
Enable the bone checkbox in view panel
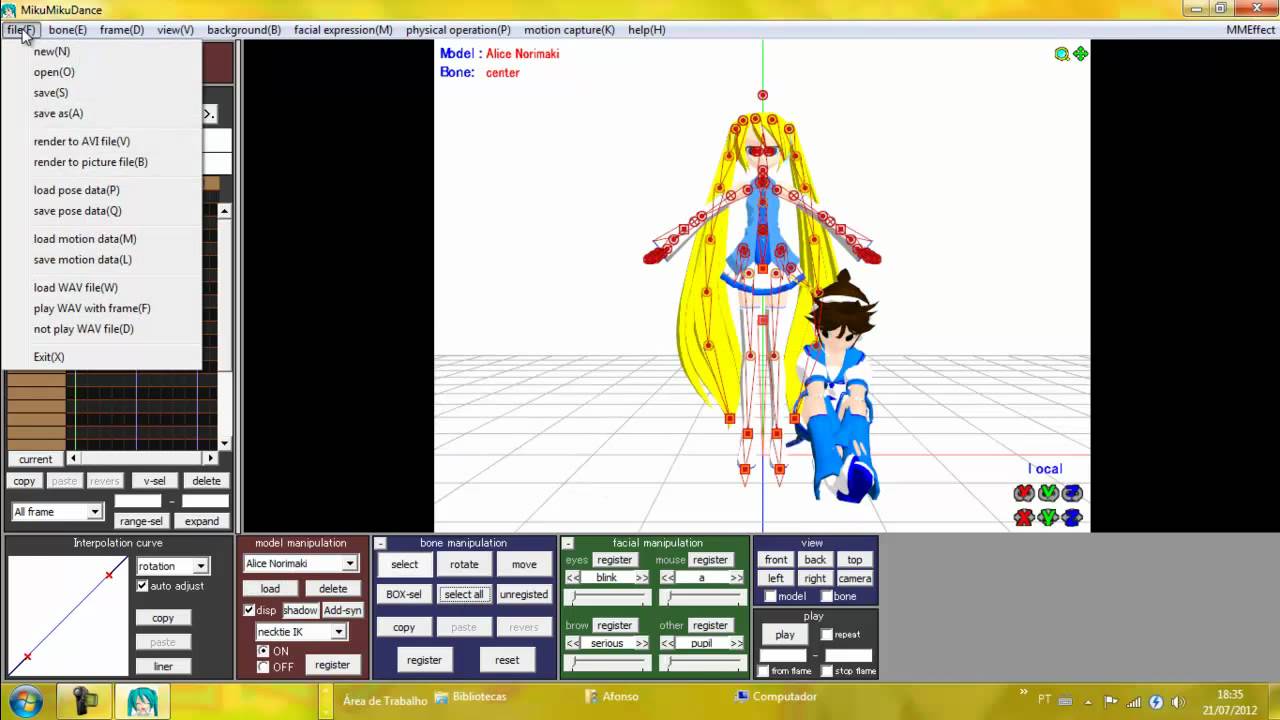(827, 597)
